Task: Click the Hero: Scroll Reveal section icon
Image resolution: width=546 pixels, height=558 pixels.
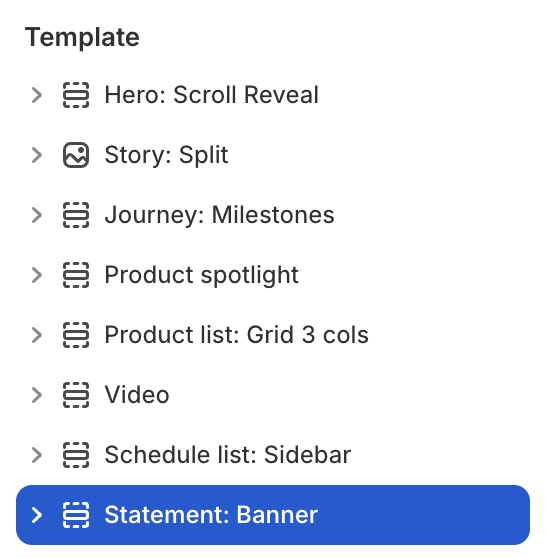Action: tap(76, 95)
